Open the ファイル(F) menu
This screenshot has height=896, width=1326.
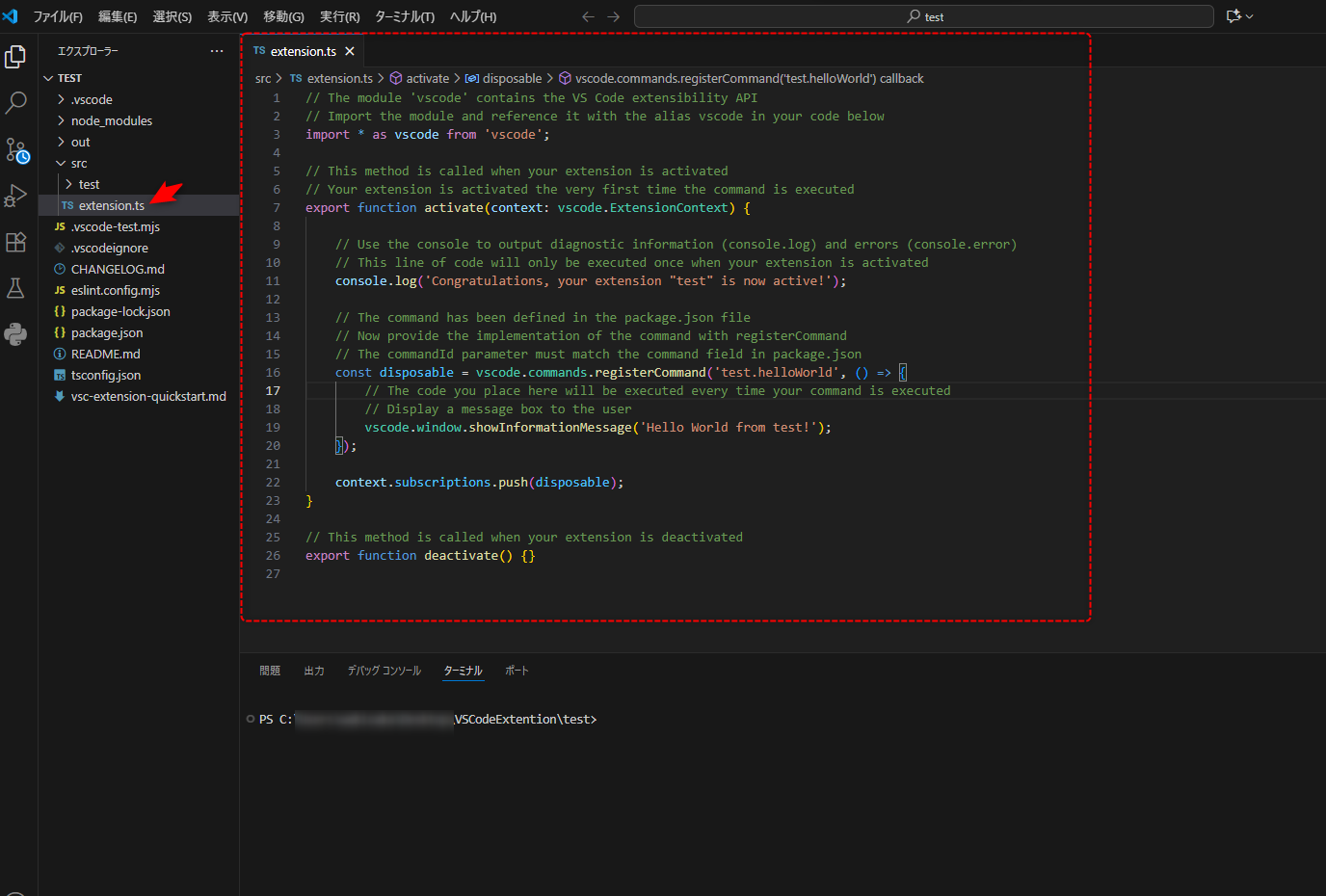pos(58,16)
